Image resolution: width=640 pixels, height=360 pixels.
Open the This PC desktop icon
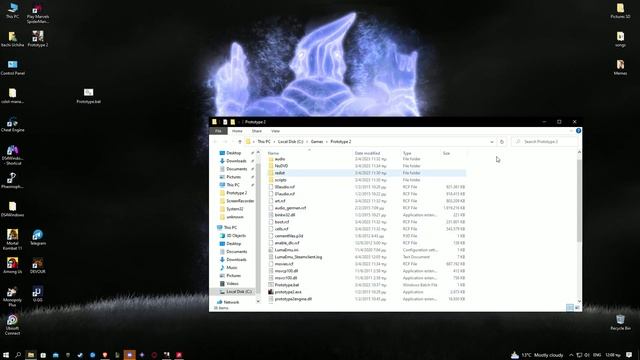[13, 10]
